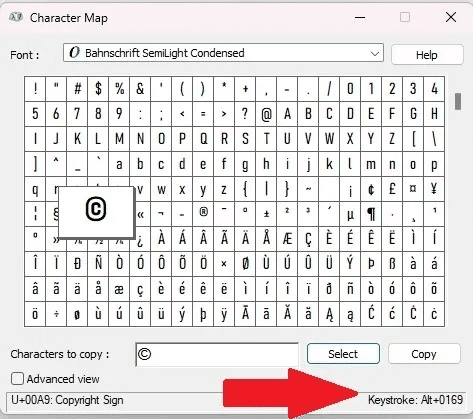The height and width of the screenshot is (419, 473).
Task: Select the digit 0 cell
Action: pos(350,89)
